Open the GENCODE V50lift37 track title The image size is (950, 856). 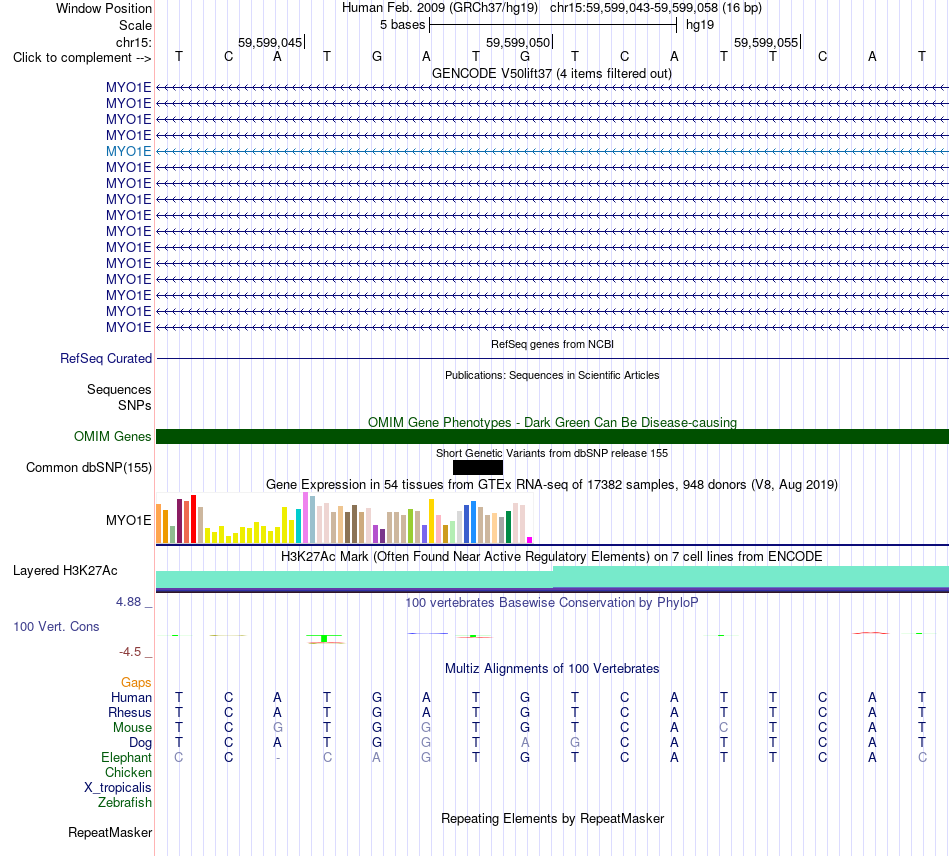point(552,74)
